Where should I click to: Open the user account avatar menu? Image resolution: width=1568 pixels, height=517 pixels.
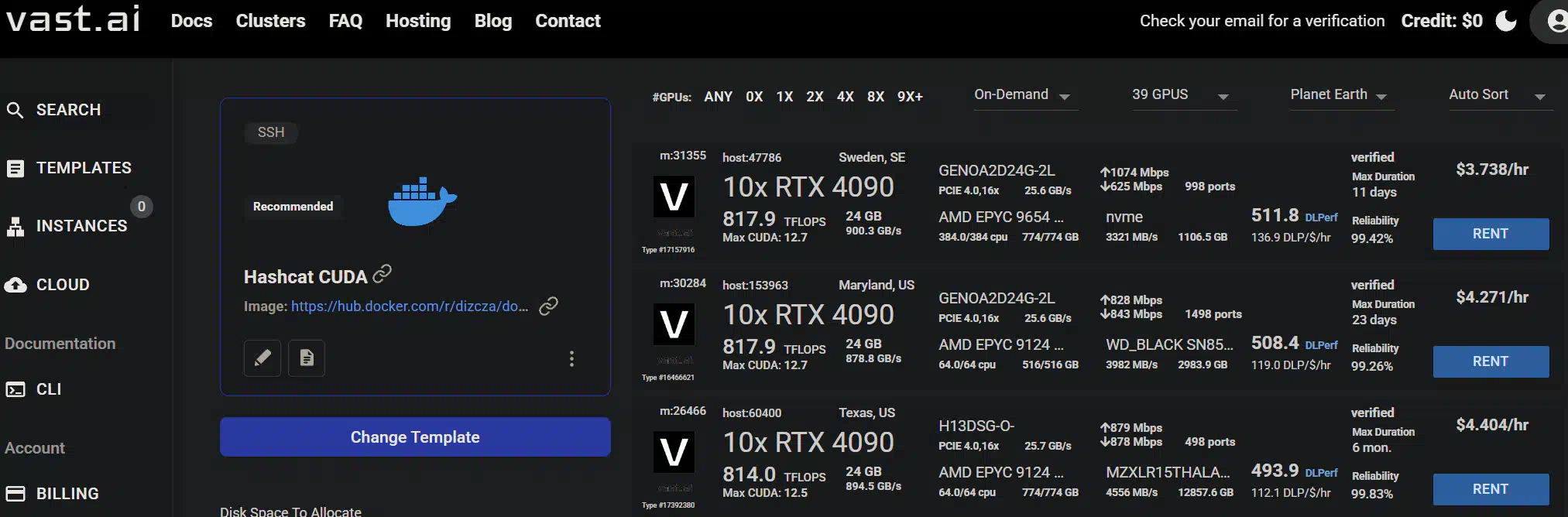(x=1556, y=21)
